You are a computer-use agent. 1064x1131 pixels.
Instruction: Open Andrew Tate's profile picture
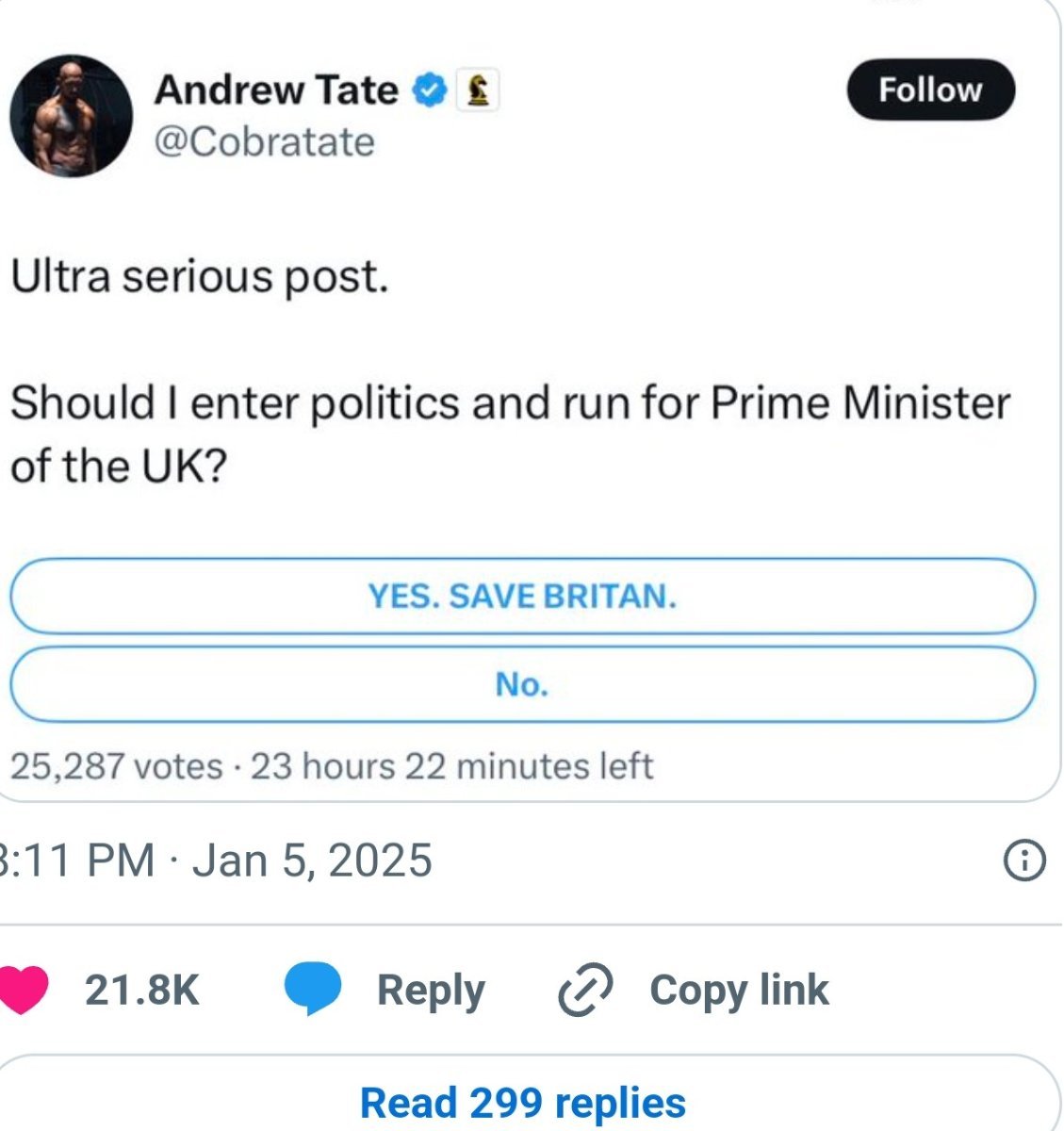tap(71, 116)
